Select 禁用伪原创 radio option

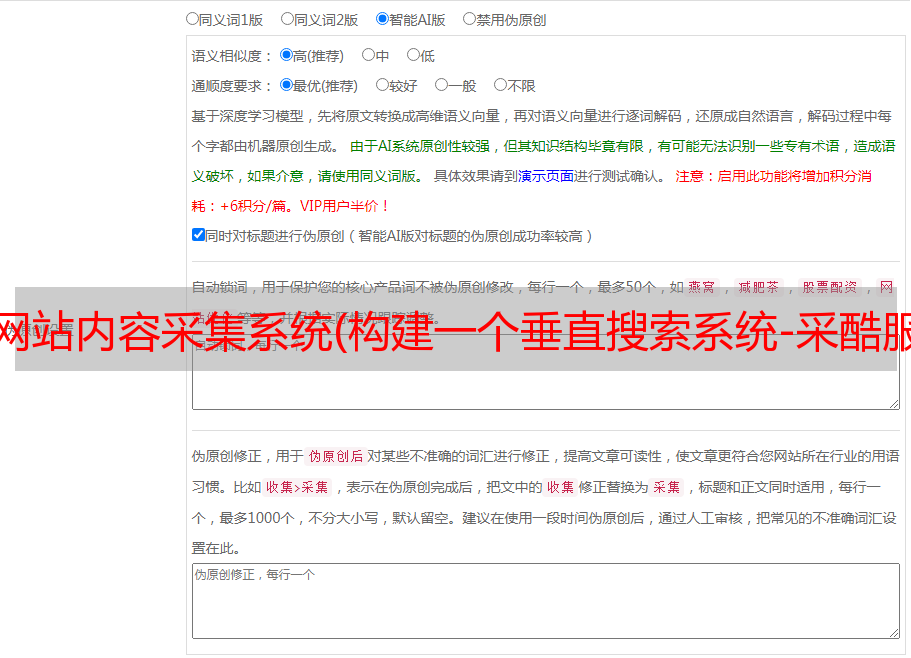pyautogui.click(x=469, y=19)
